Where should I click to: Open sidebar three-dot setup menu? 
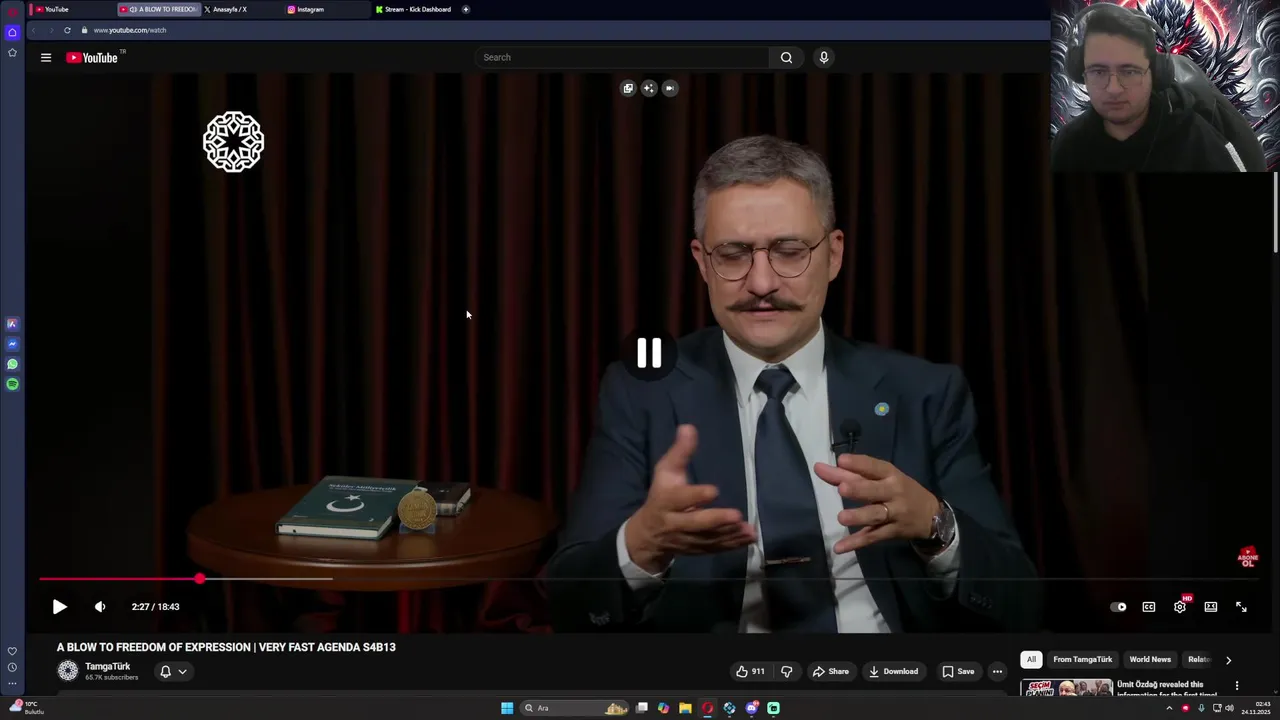coord(12,684)
